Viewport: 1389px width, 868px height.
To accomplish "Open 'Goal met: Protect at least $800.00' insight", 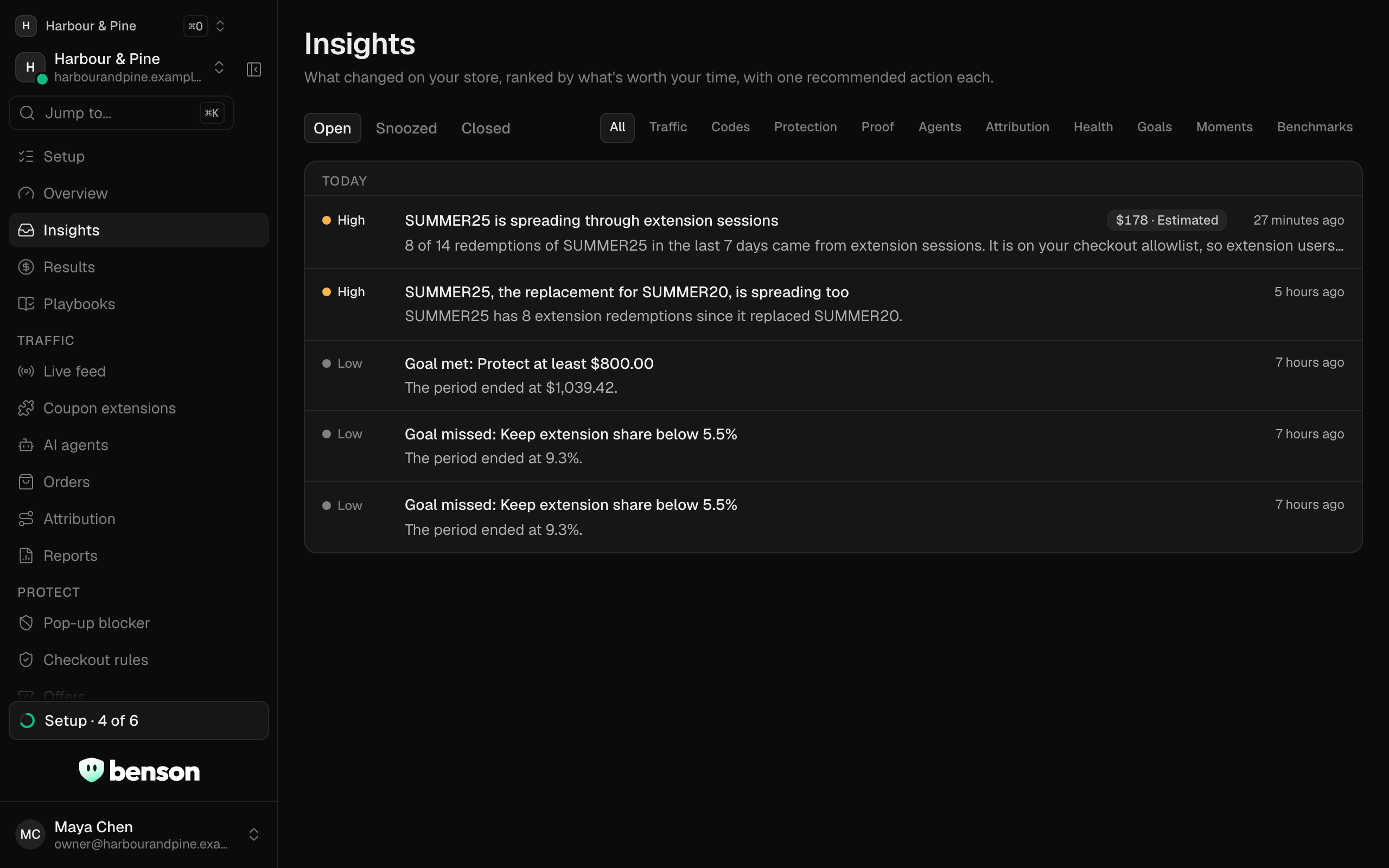I will coord(833,375).
